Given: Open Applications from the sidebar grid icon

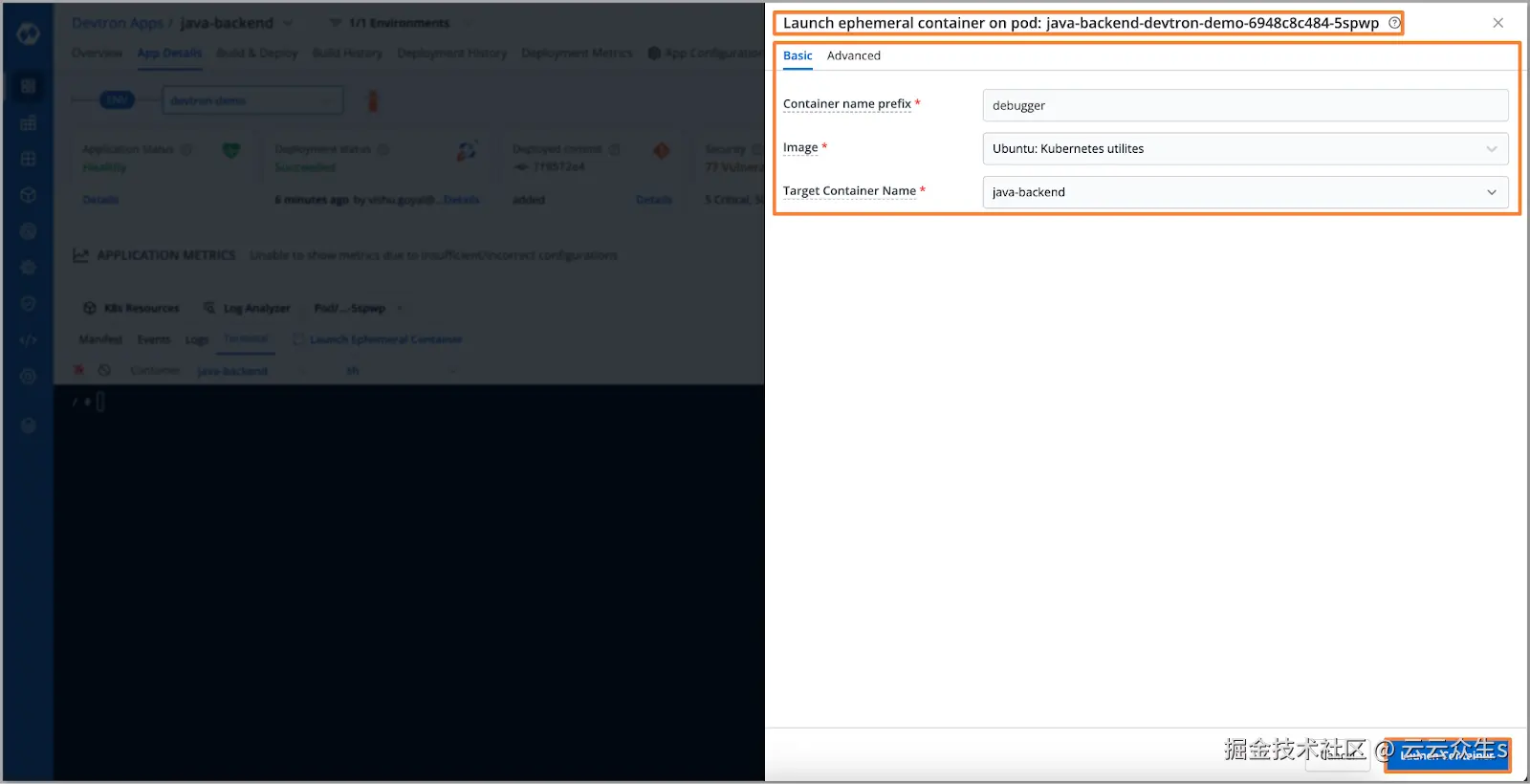Looking at the screenshot, I should [28, 86].
